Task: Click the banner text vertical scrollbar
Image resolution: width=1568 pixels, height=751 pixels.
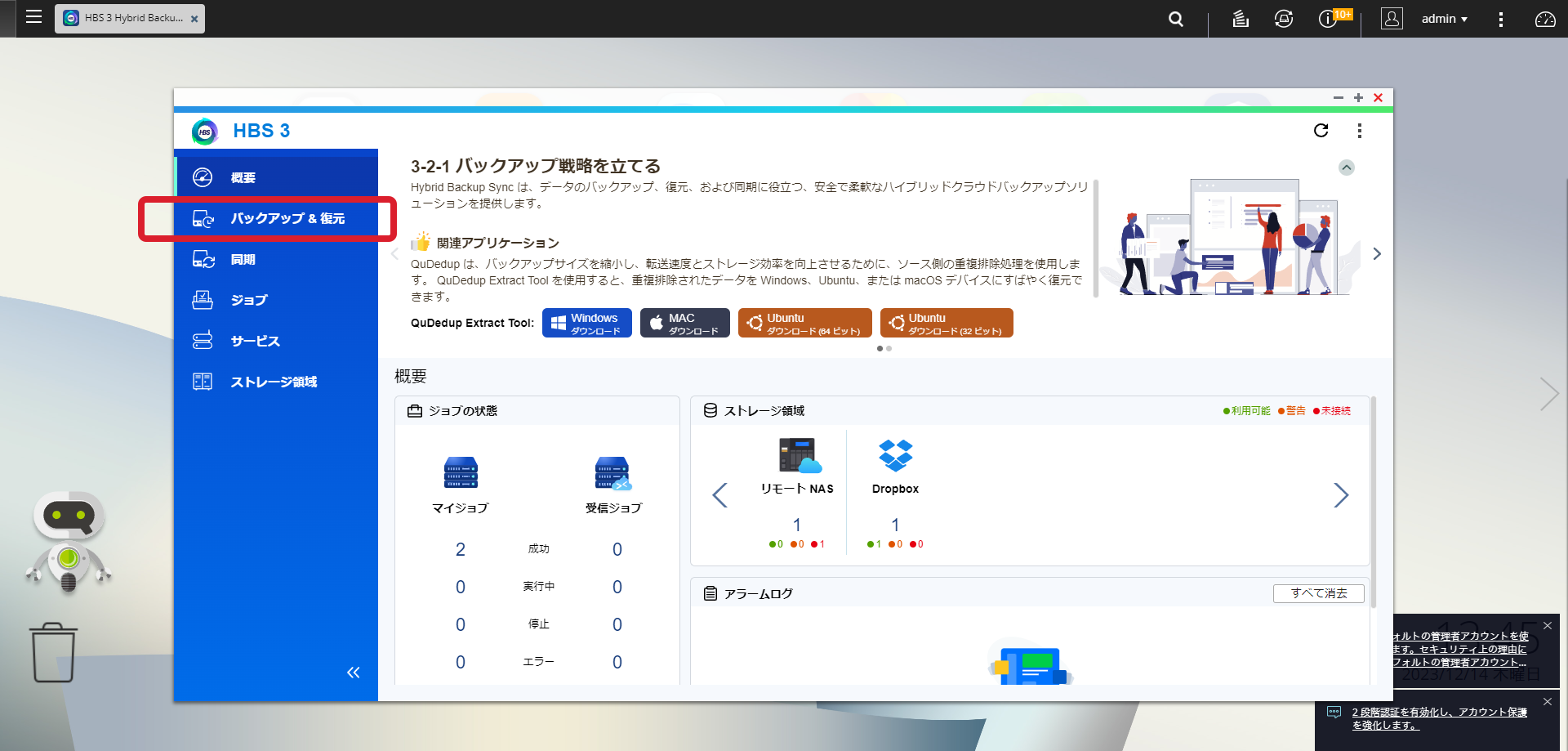Action: pyautogui.click(x=1096, y=237)
